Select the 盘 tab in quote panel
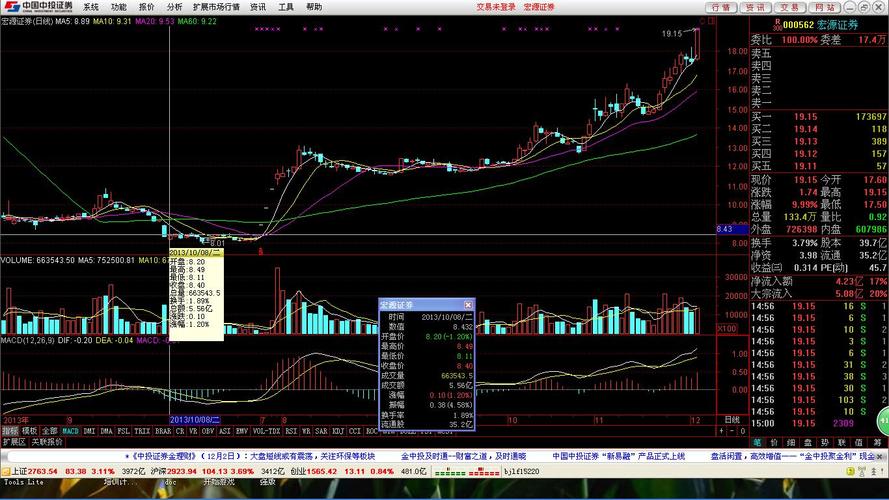The width and height of the screenshot is (889, 500). [808, 443]
